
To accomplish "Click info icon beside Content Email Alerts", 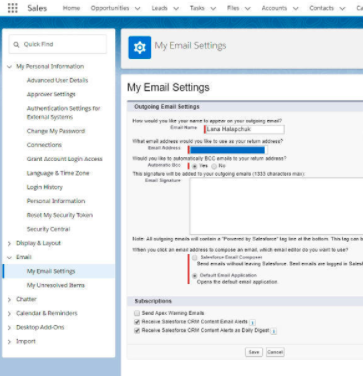I will point(252,322).
